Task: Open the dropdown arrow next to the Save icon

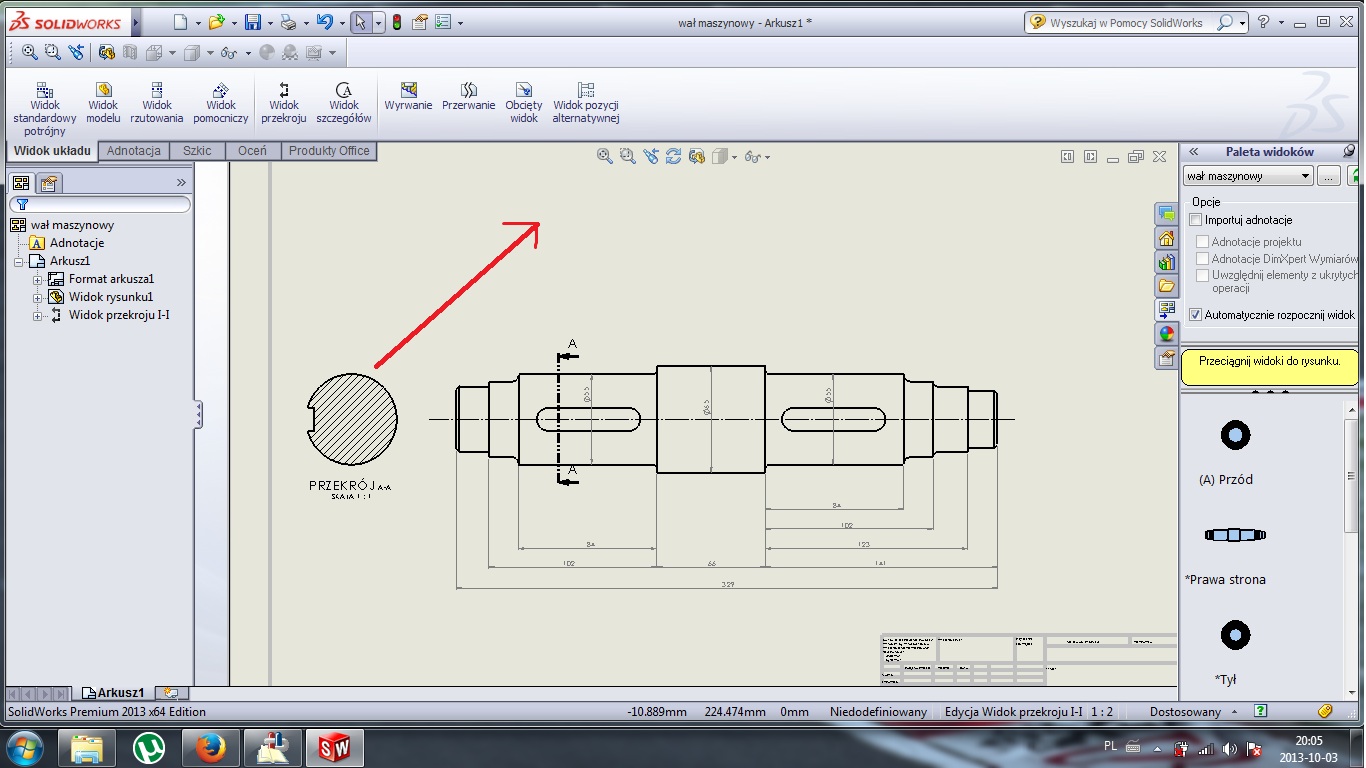Action: (x=270, y=23)
